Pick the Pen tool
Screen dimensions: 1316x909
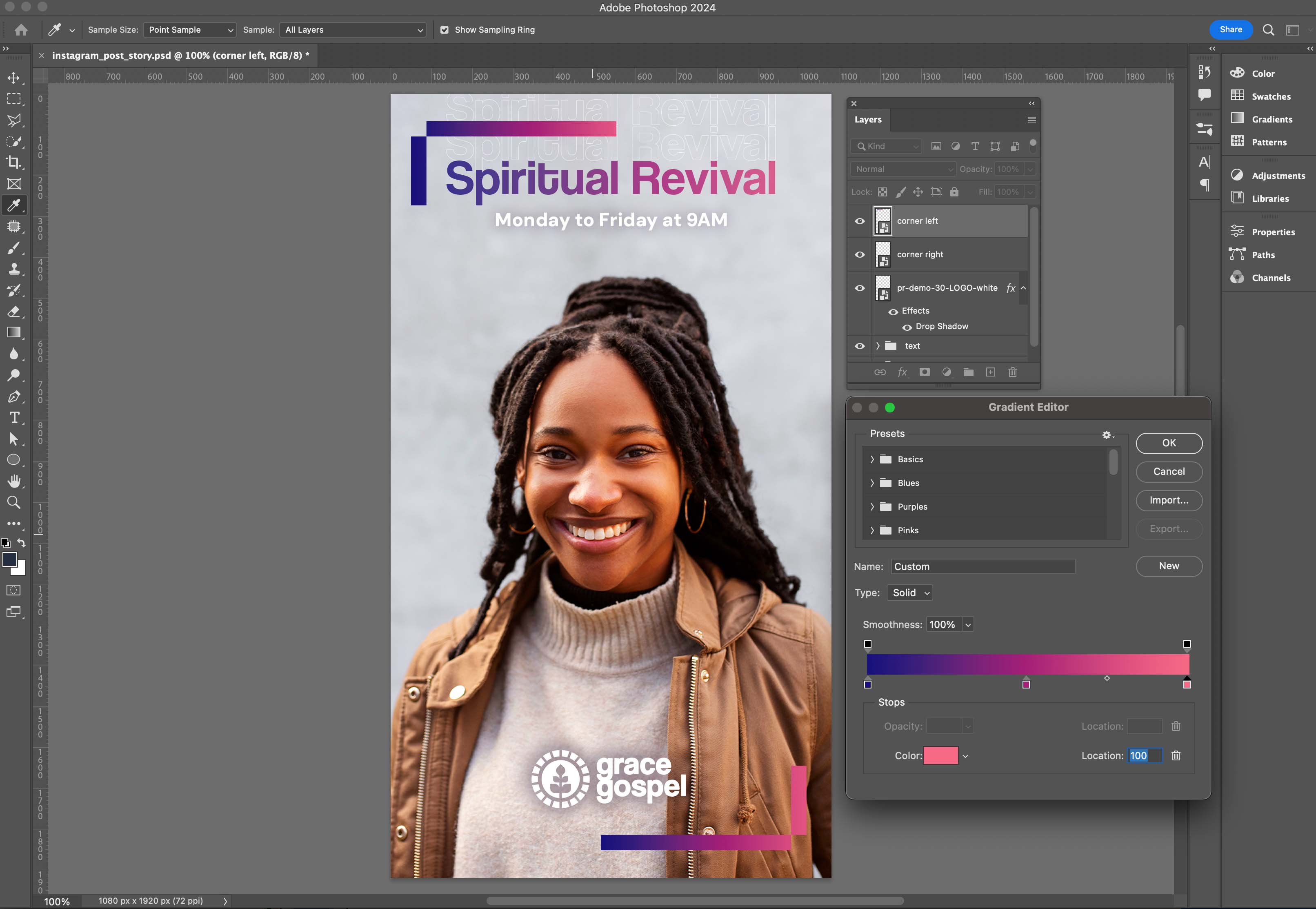13,397
